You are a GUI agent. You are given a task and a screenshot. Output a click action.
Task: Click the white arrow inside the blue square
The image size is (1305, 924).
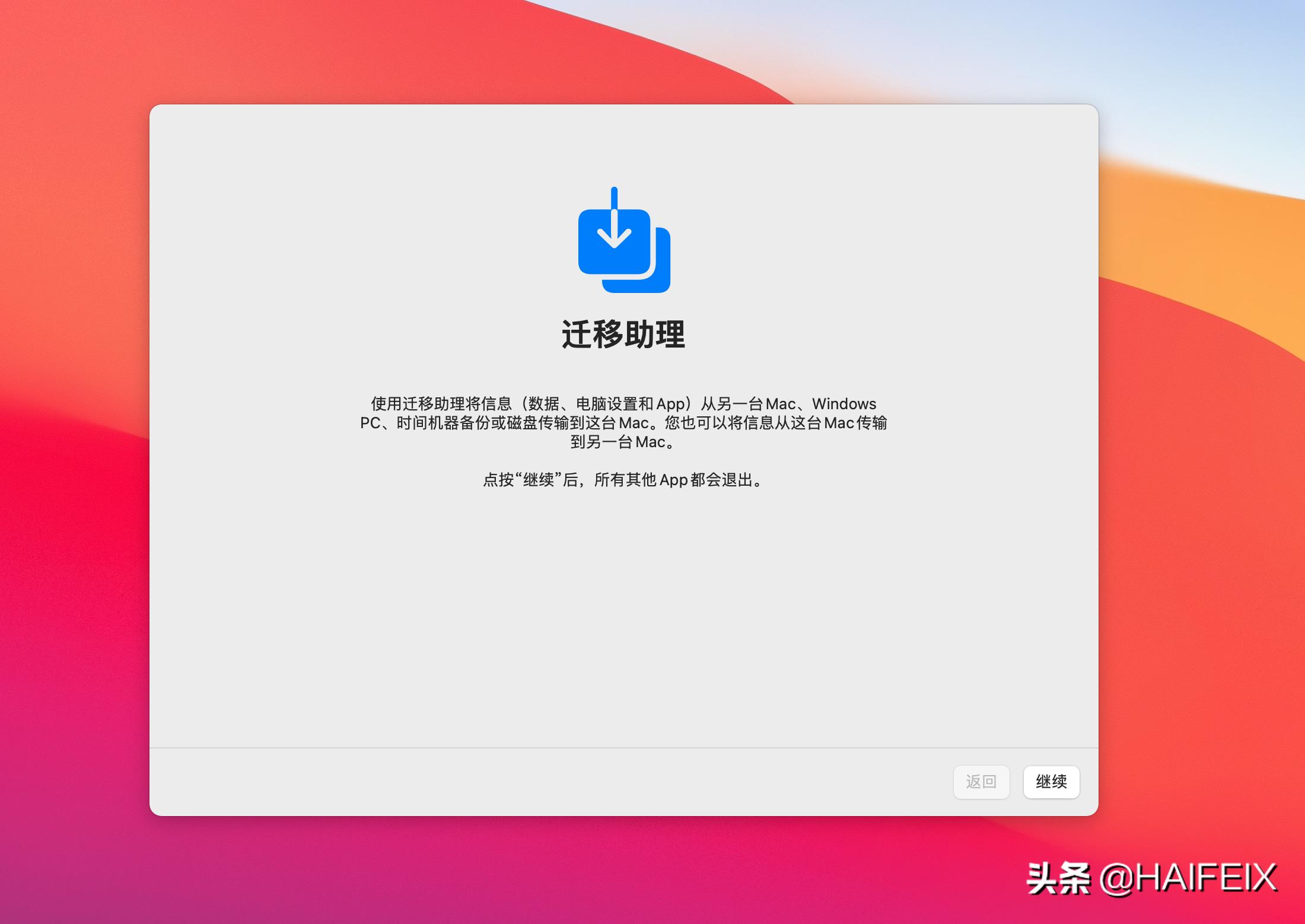(614, 237)
